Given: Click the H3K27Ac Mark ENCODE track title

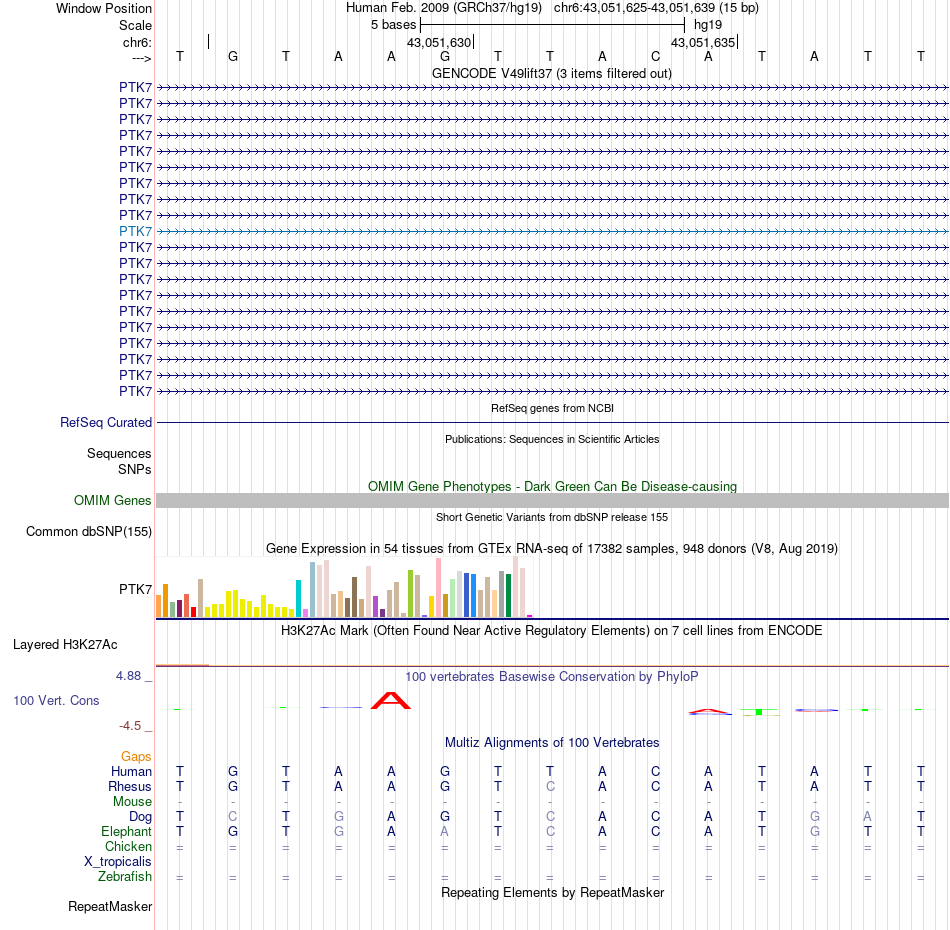Looking at the screenshot, I should (x=552, y=631).
